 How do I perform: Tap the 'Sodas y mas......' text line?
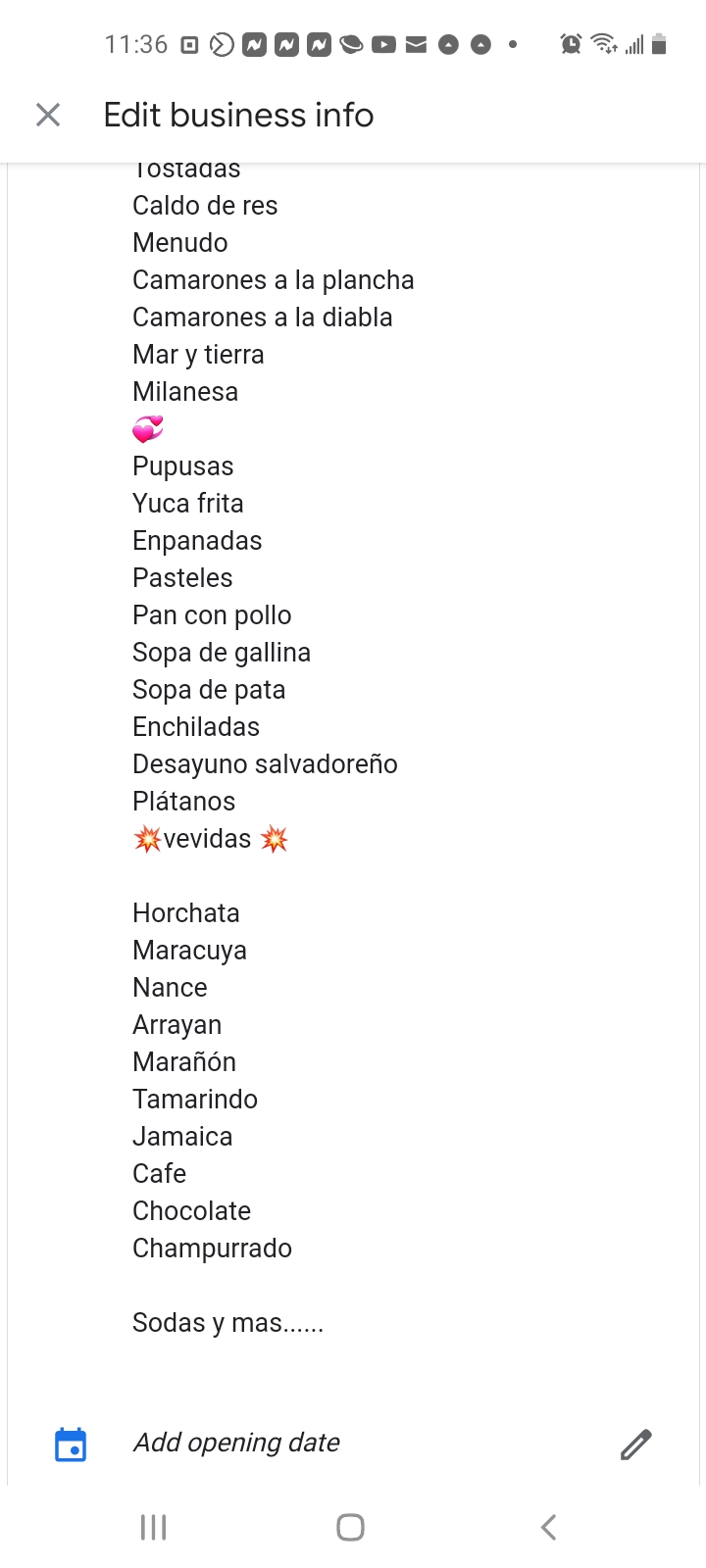[x=227, y=1323]
